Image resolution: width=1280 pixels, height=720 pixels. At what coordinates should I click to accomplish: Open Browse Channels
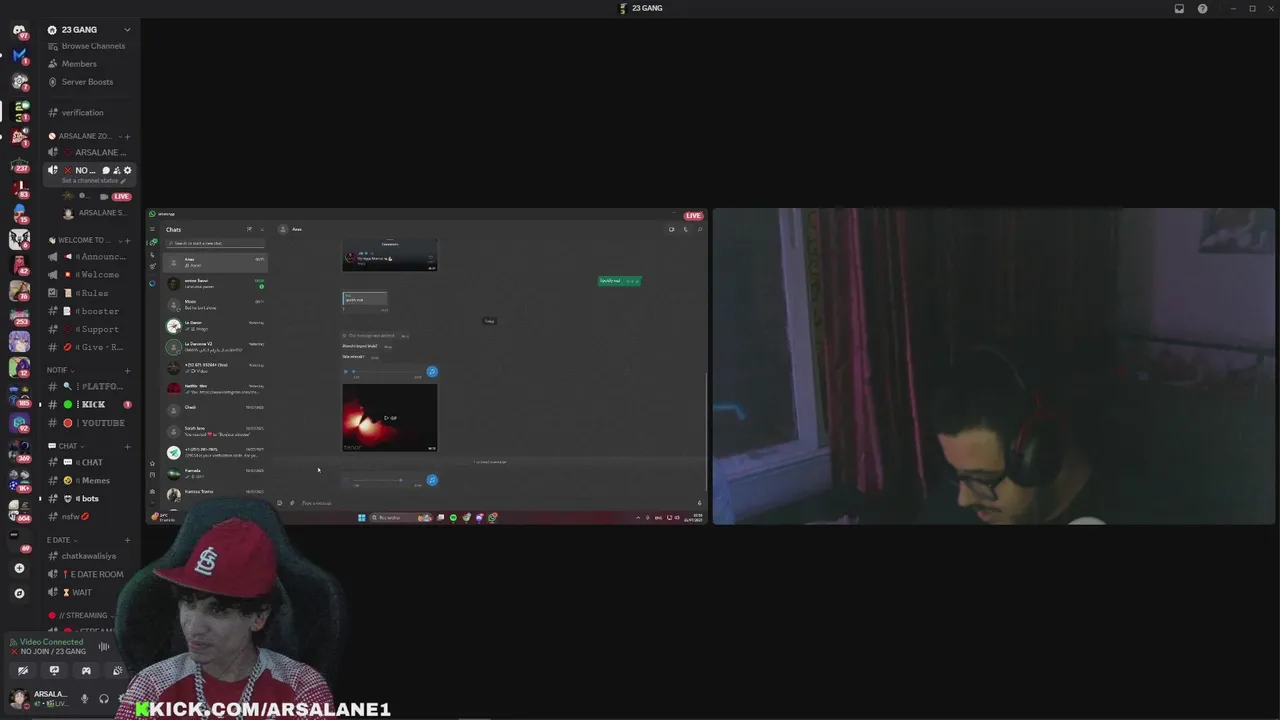[x=89, y=46]
